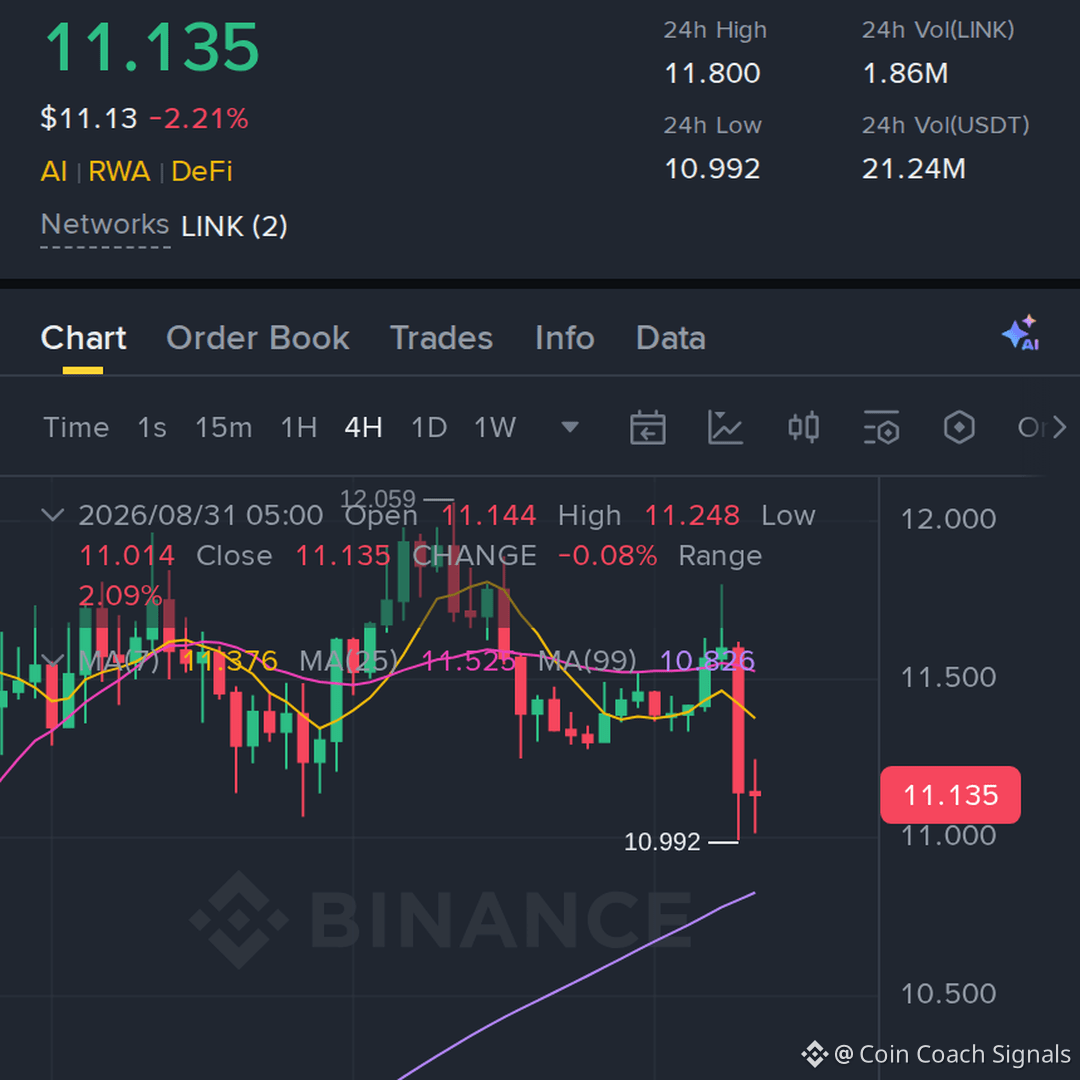Open the Info tab
Image resolution: width=1080 pixels, height=1080 pixels.
(565, 338)
